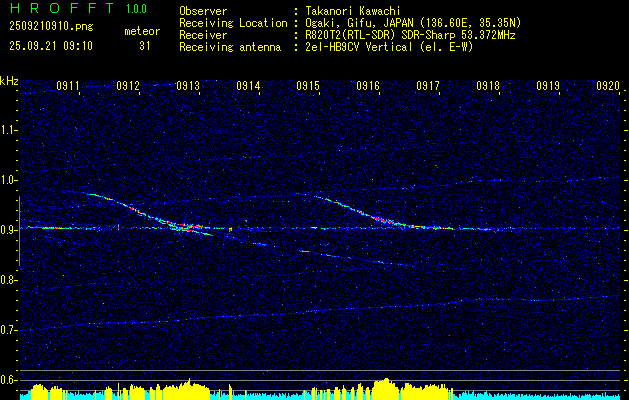Click the 0.7 frequency axis label
This screenshot has width=629, height=400.
pyautogui.click(x=9, y=330)
